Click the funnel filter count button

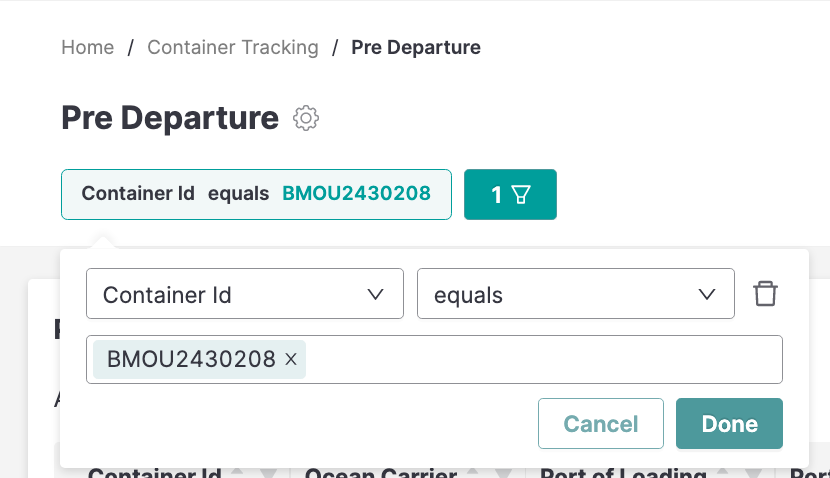click(x=510, y=195)
